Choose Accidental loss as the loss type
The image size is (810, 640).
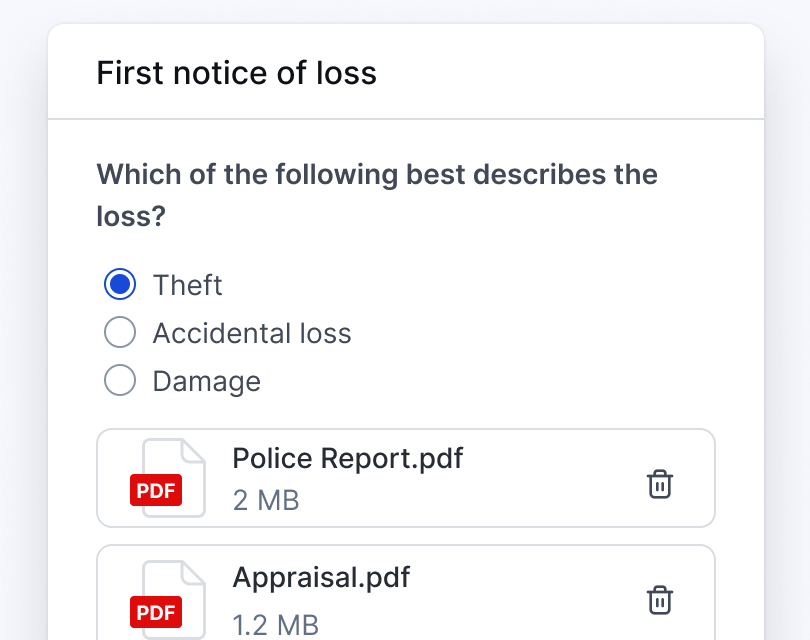119,332
